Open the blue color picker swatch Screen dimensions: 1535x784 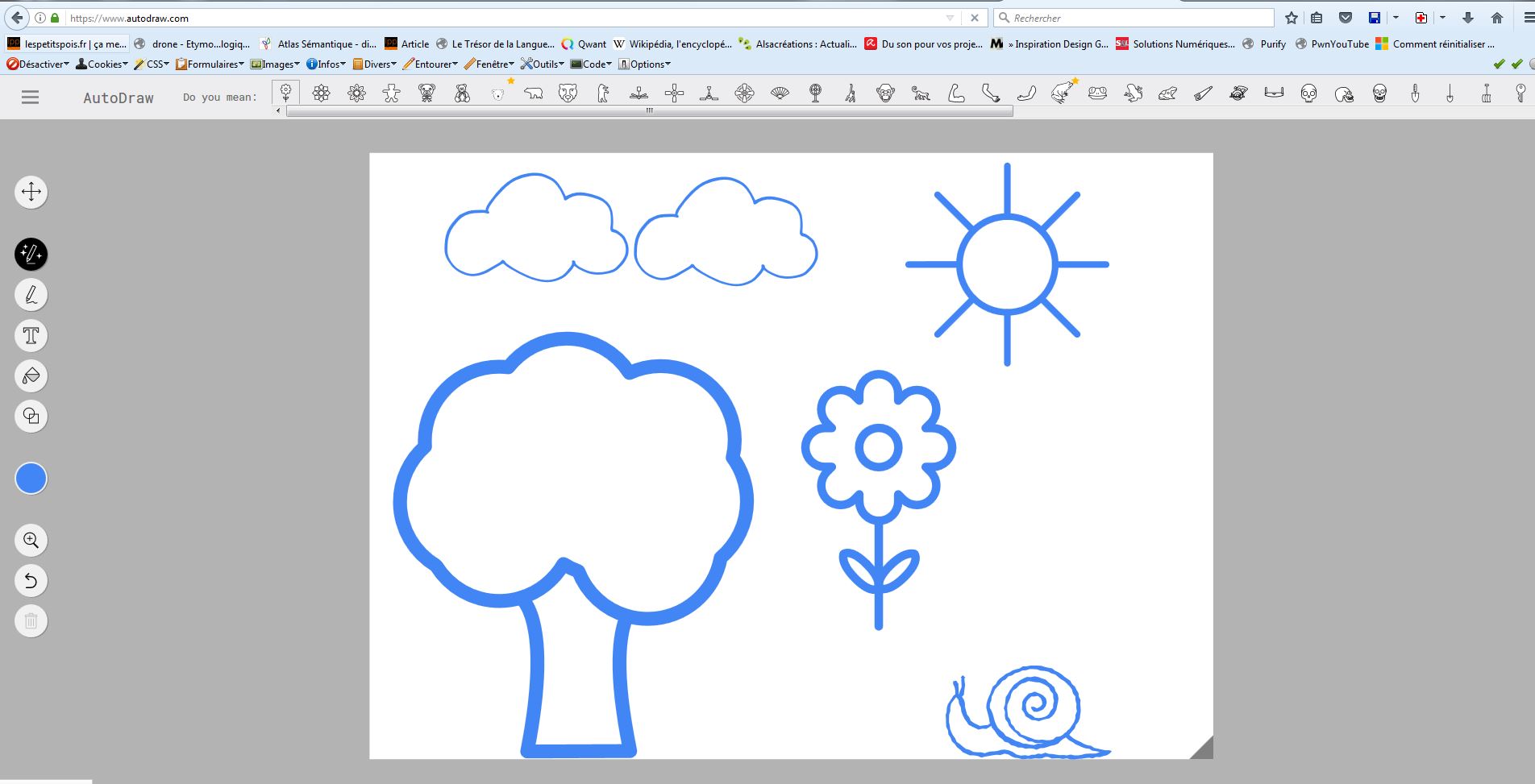coord(31,479)
